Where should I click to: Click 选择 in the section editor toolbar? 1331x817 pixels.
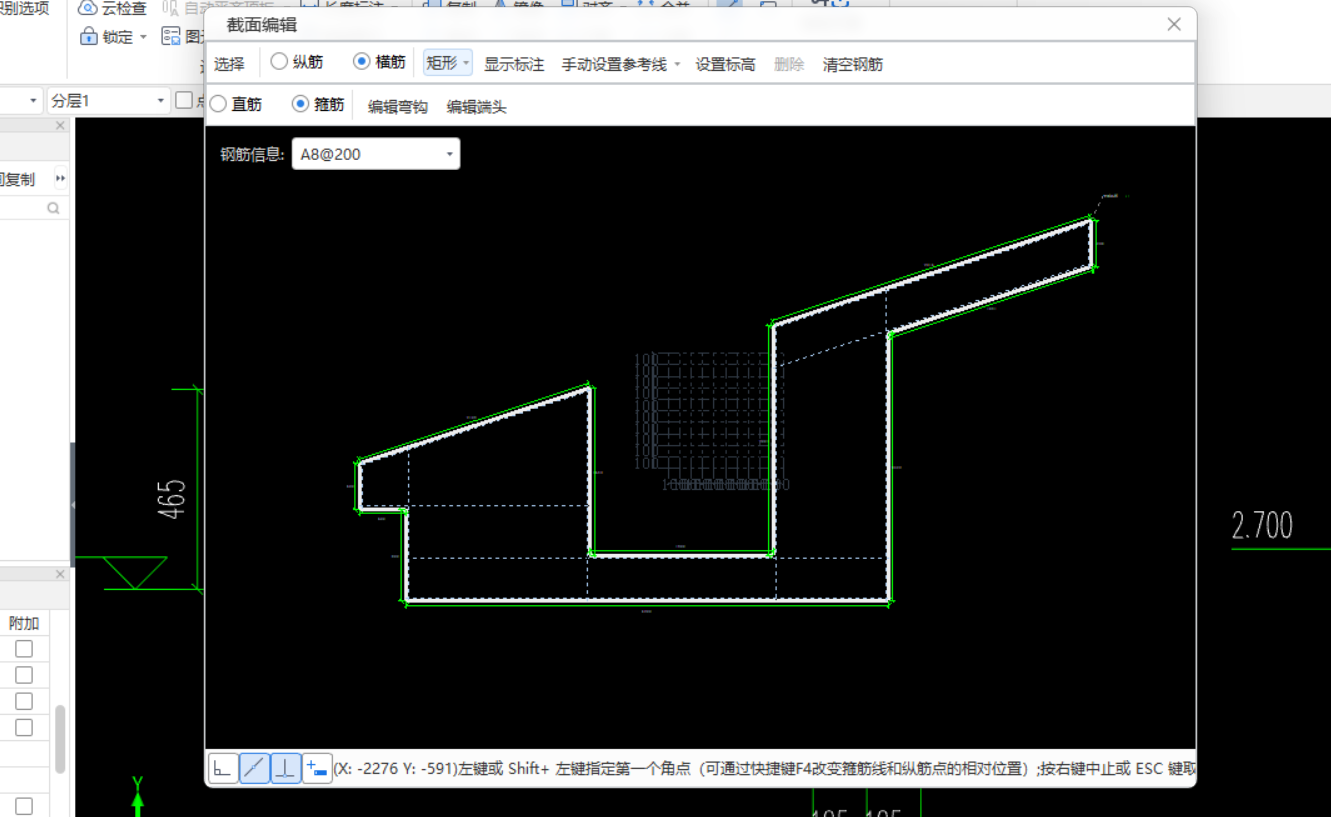229,64
